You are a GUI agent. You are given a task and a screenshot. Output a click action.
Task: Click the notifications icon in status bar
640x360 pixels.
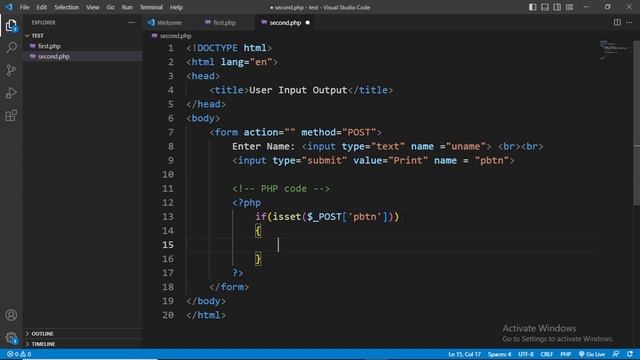pos(630,354)
